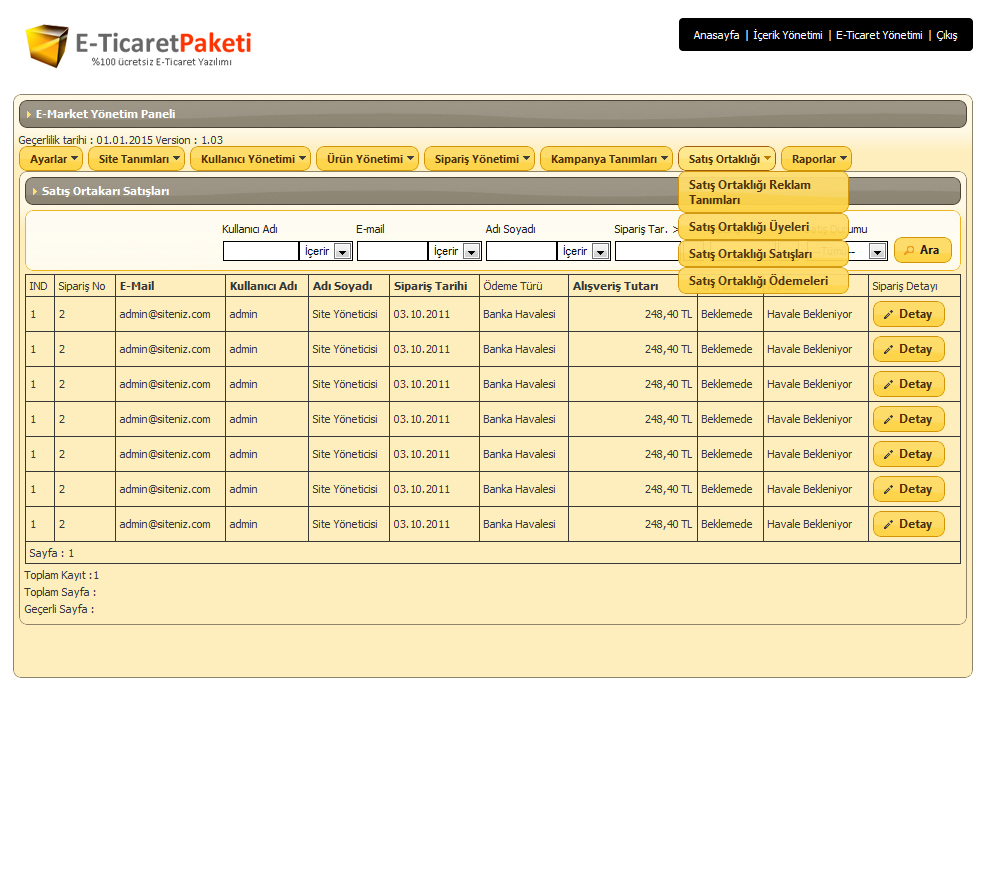Open Detay for the first order row
Screen dimensions: 986x885
pos(908,314)
